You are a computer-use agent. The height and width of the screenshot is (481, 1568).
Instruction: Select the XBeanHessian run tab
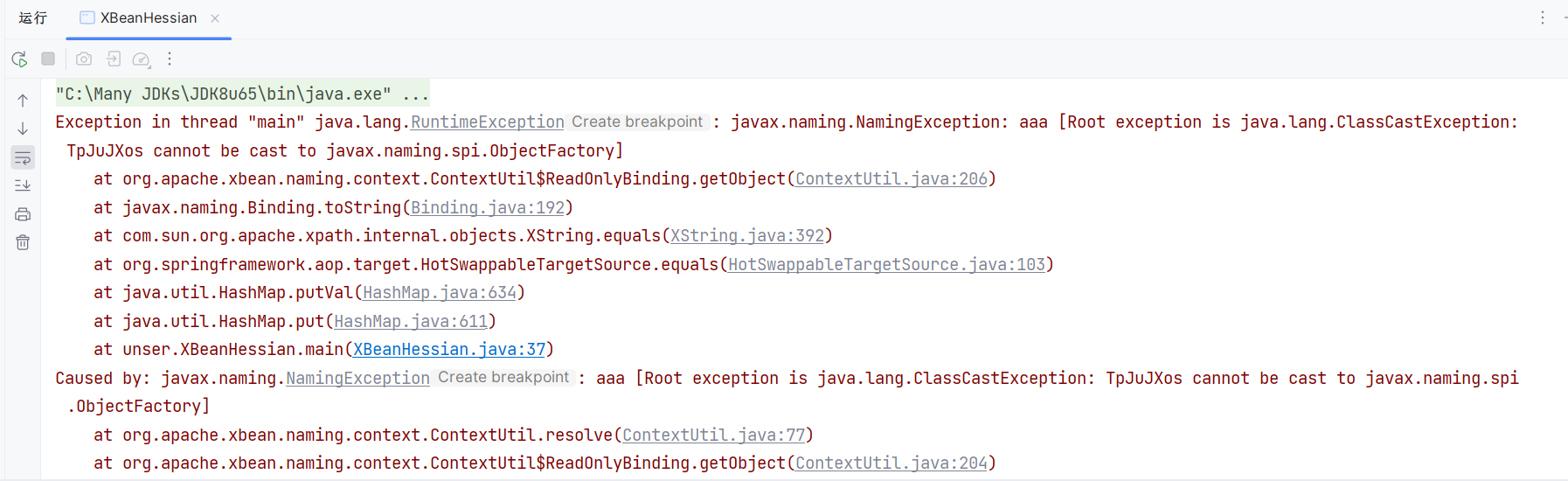tap(147, 17)
